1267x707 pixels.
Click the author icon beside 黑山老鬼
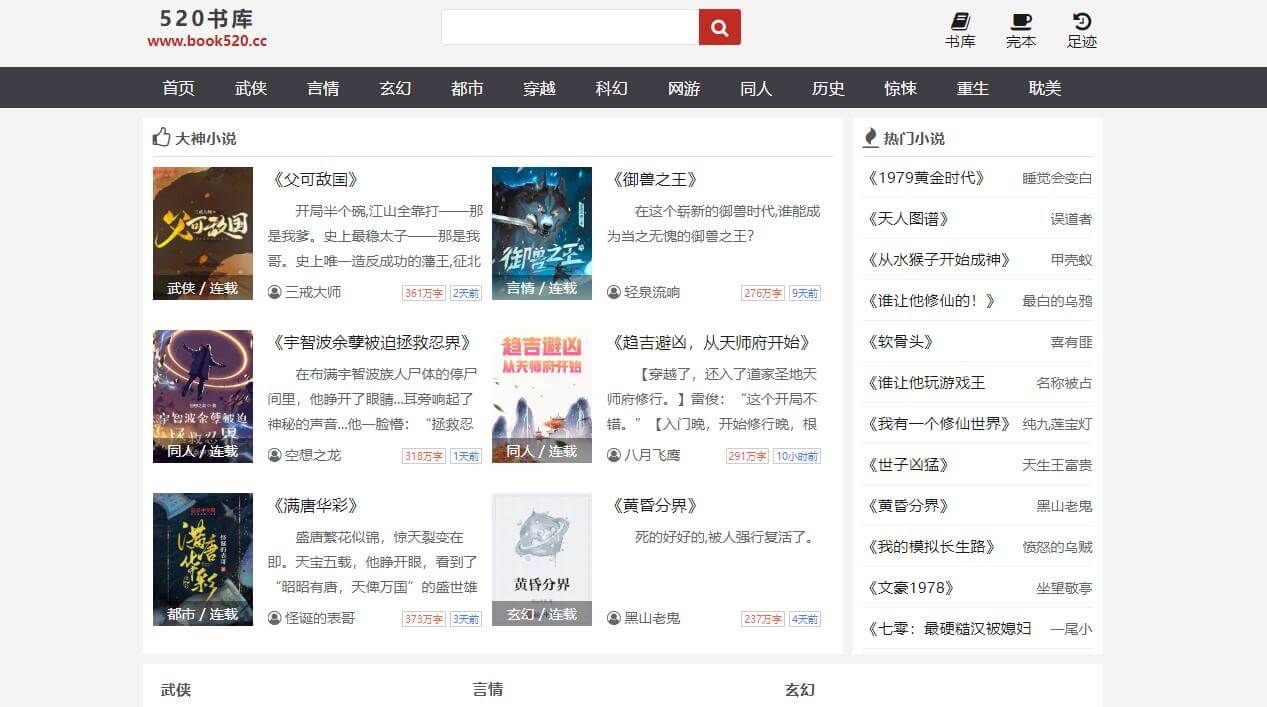coord(614,618)
